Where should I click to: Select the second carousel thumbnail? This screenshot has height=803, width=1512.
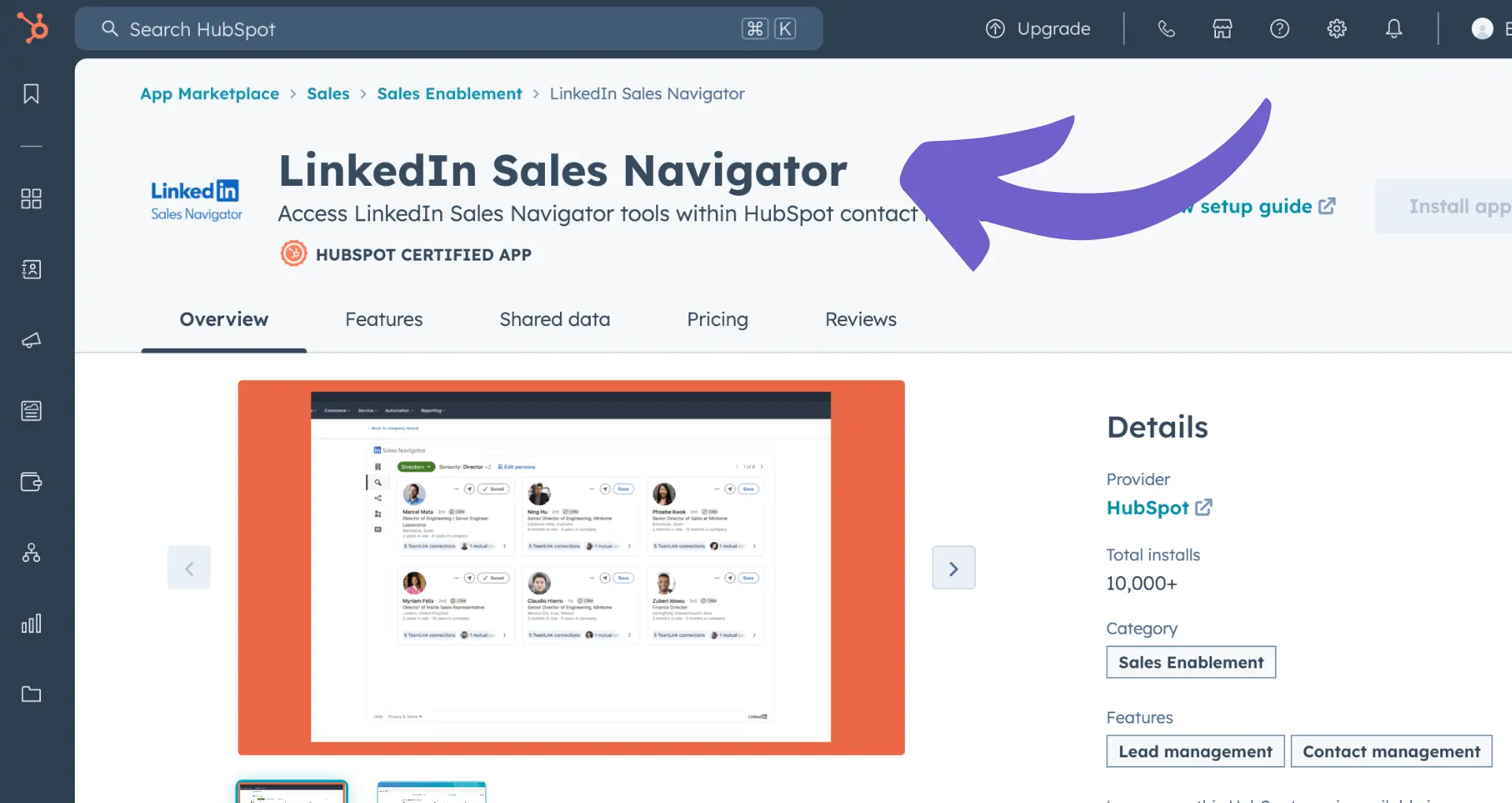click(x=432, y=792)
